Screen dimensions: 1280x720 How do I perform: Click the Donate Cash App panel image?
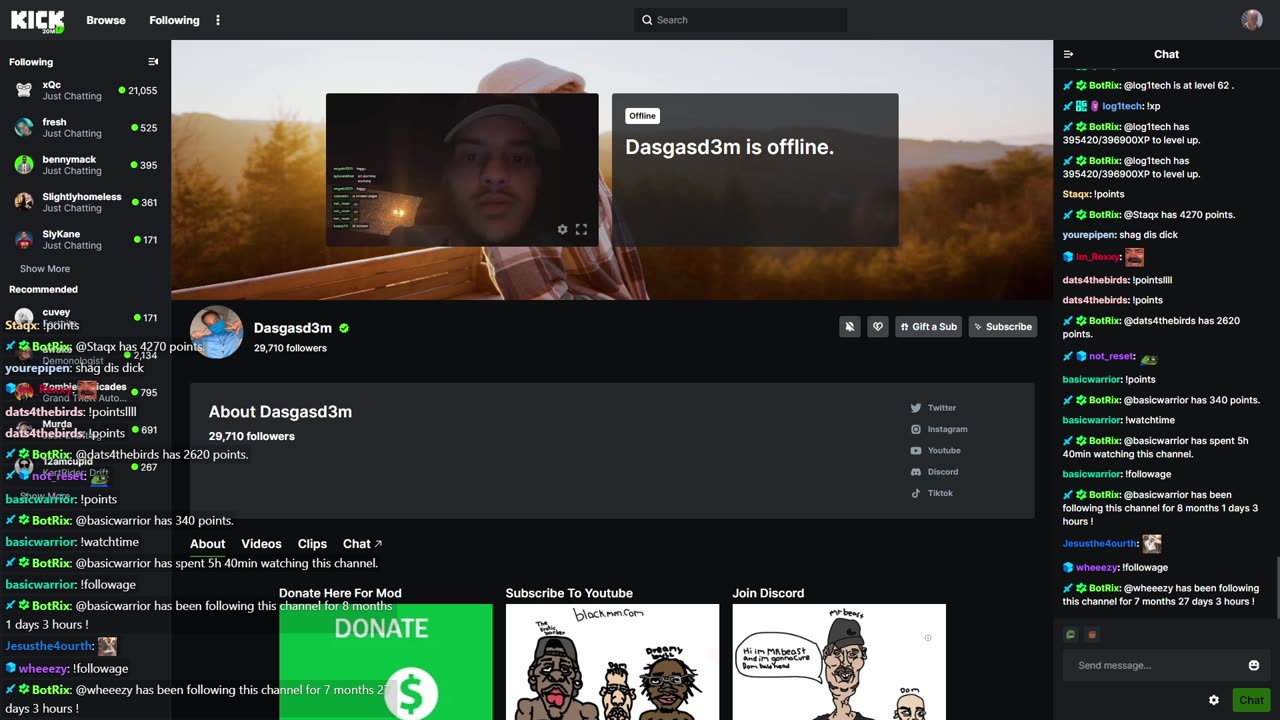[386, 662]
